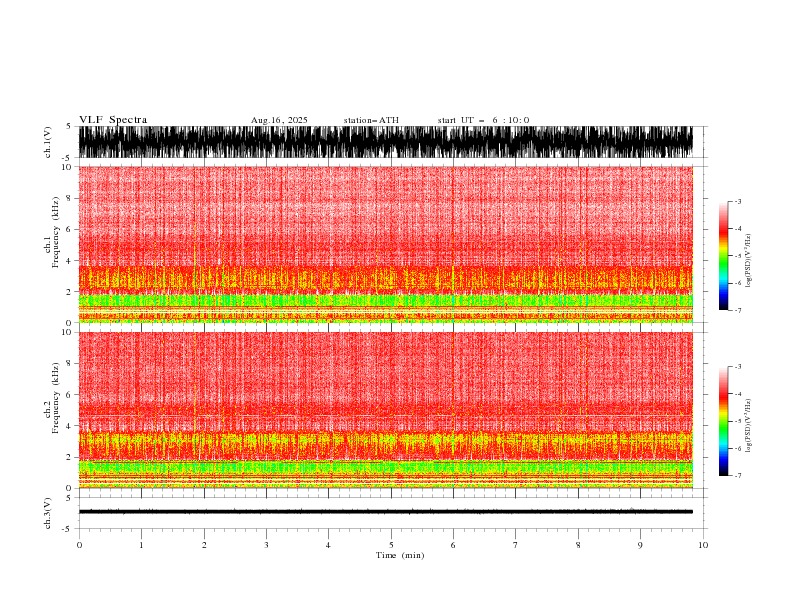The width and height of the screenshot is (792, 612).
Task: Click inside the ch.2 spectrogram panel
Action: [385, 410]
